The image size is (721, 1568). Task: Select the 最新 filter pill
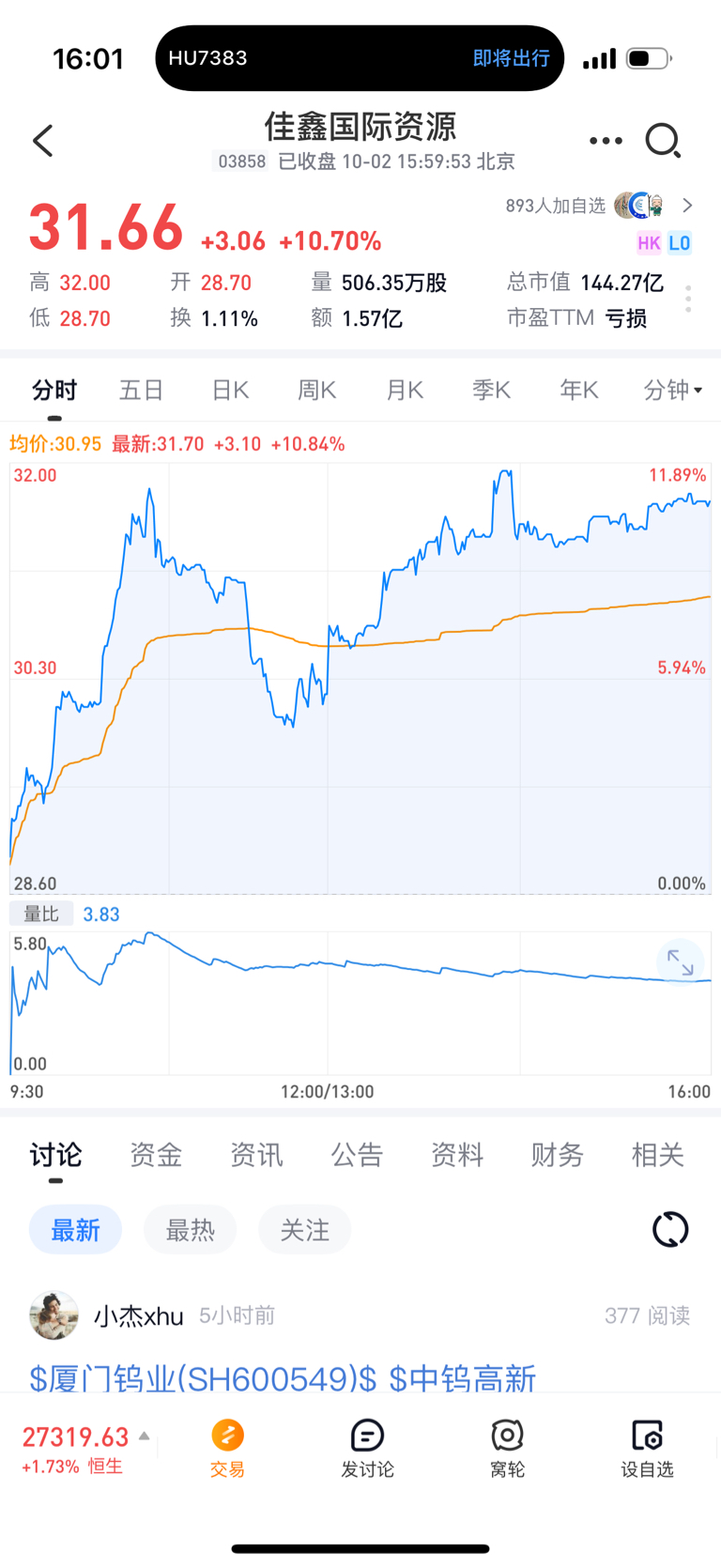[75, 1230]
